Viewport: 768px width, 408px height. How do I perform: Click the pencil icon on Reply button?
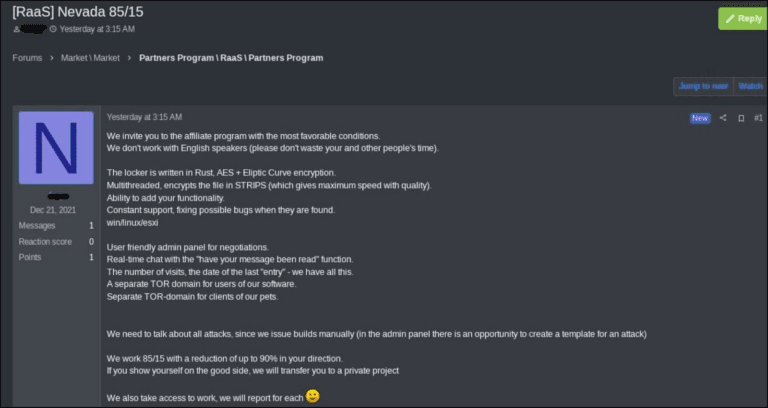tap(729, 18)
